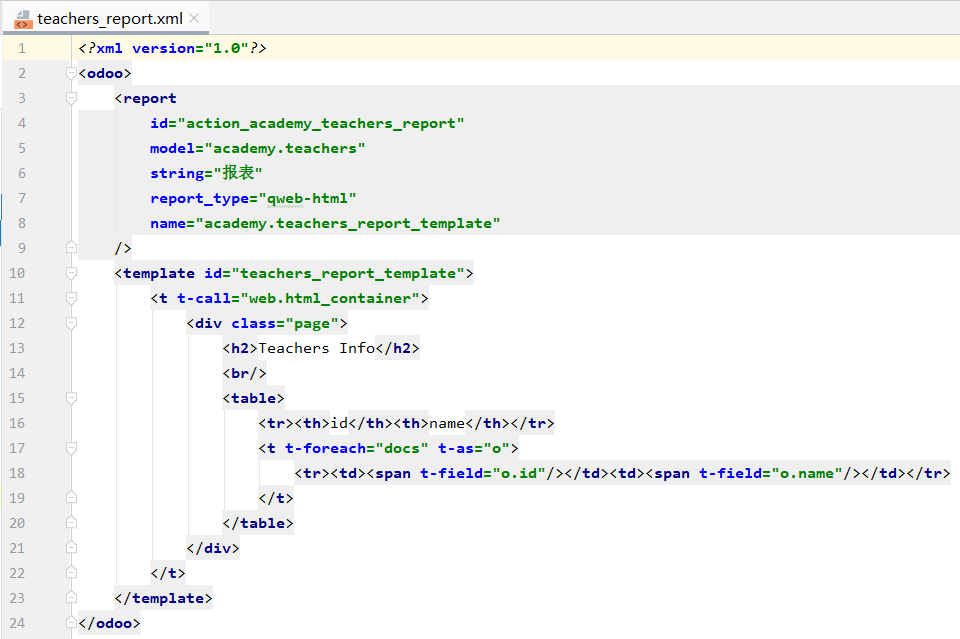Collapse the t-foreach fold at line 17
The height and width of the screenshot is (639, 960).
[71, 448]
